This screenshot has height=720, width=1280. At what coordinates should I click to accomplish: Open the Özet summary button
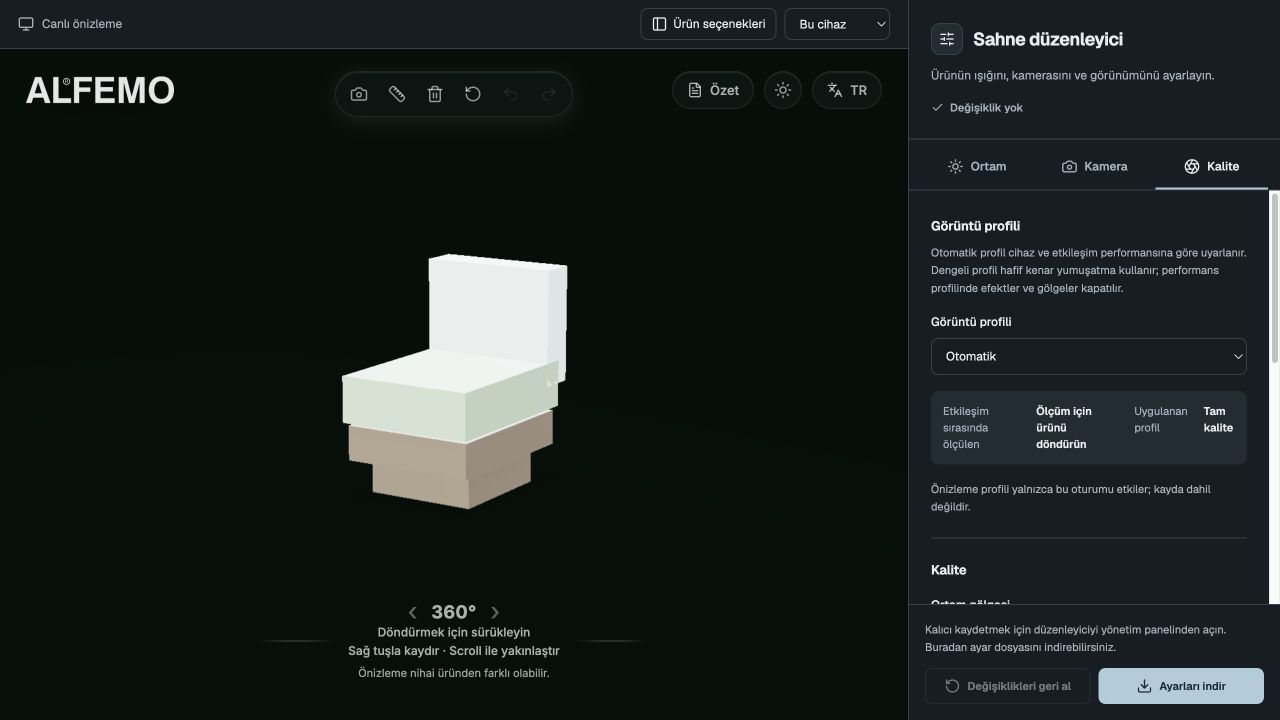click(713, 90)
